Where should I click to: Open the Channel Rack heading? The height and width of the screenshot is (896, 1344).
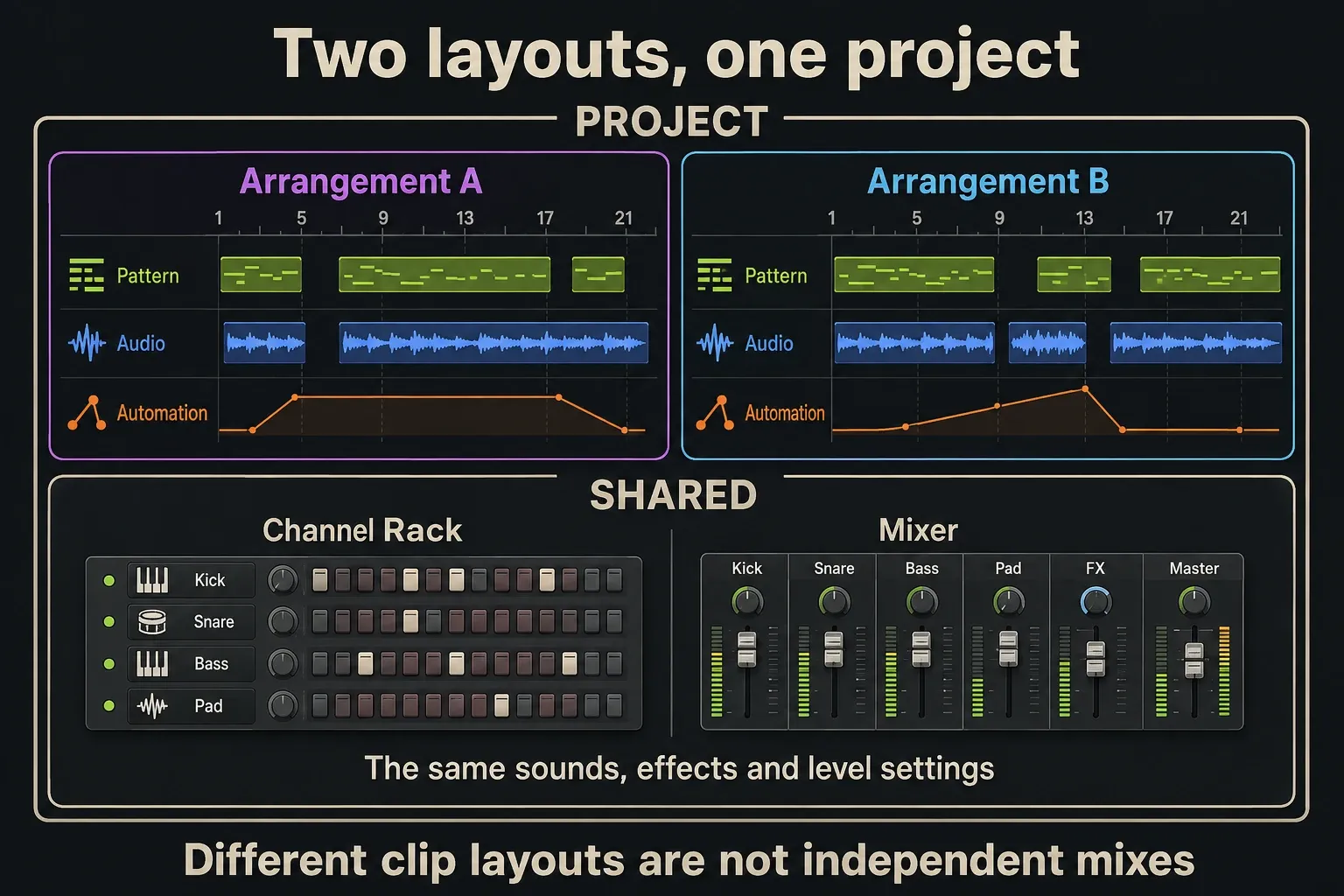[362, 530]
